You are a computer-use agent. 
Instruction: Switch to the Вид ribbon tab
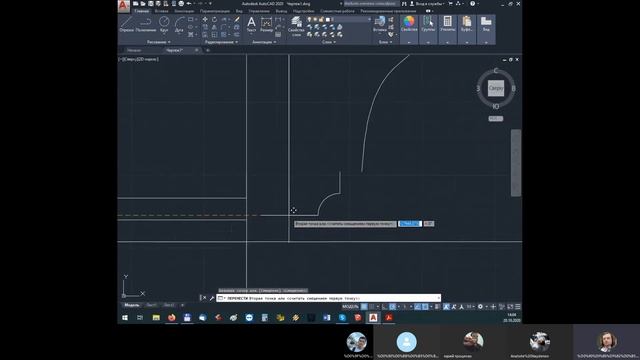pos(239,11)
